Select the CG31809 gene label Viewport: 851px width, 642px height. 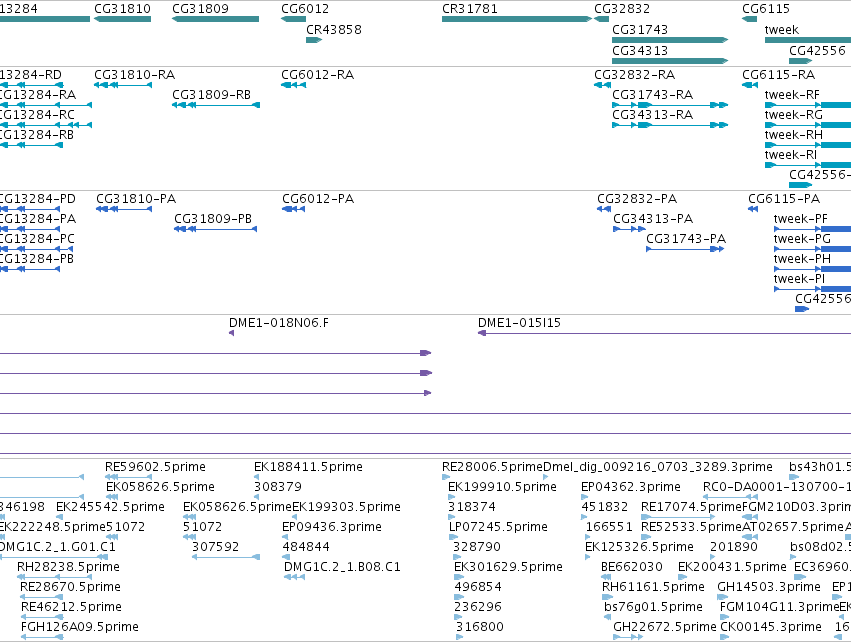tap(200, 9)
